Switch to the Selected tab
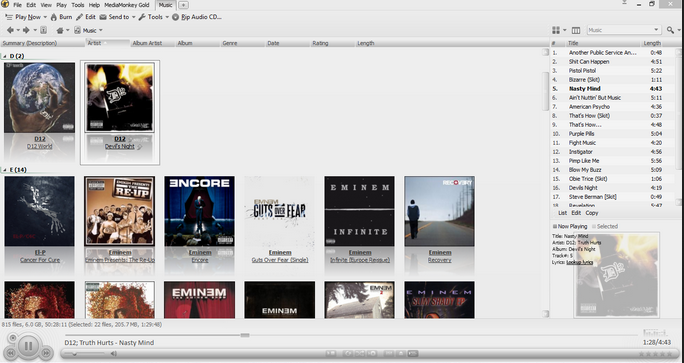684x363 pixels. point(605,226)
